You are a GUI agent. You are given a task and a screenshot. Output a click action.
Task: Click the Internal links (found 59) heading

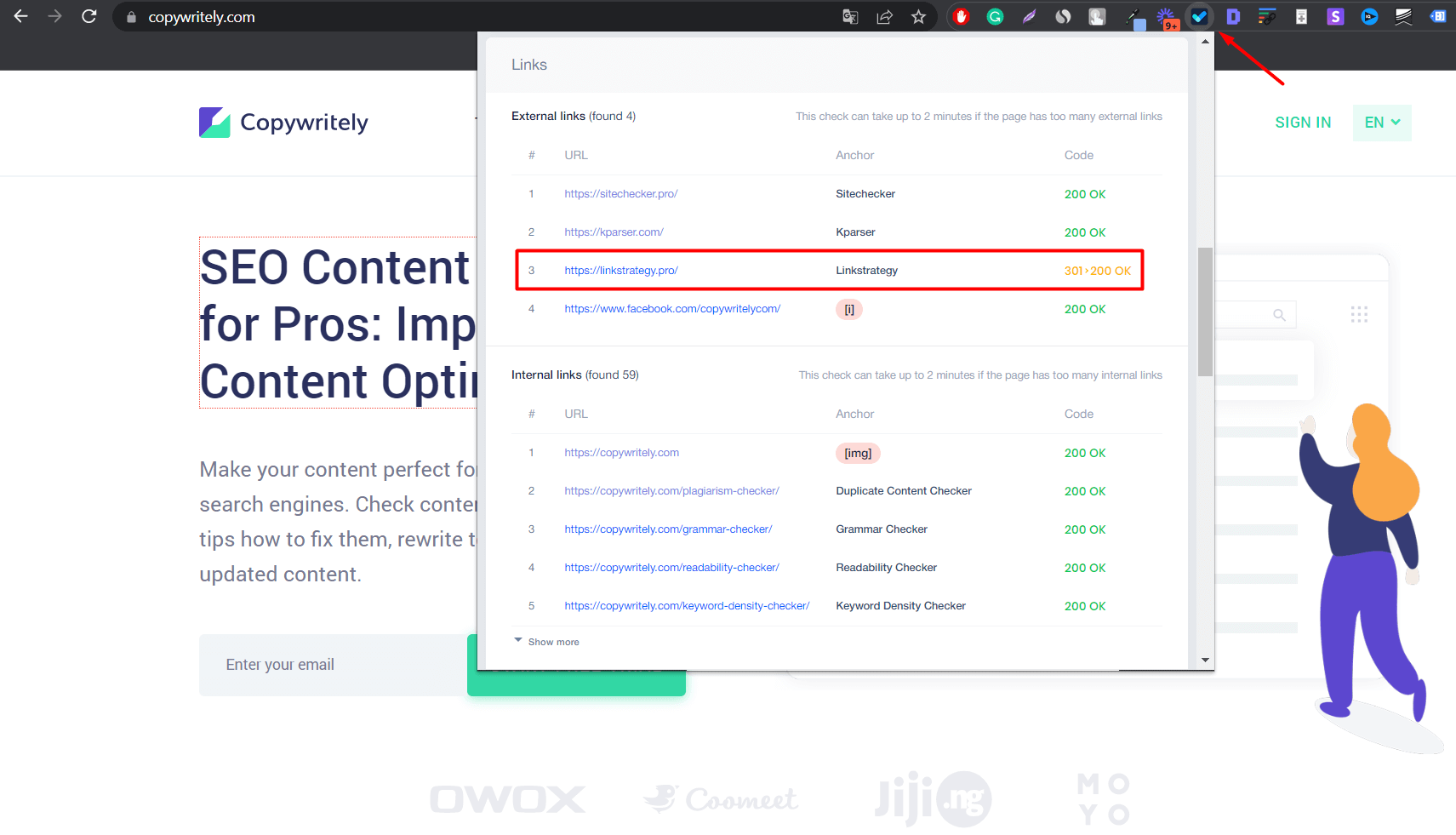pyautogui.click(x=575, y=375)
